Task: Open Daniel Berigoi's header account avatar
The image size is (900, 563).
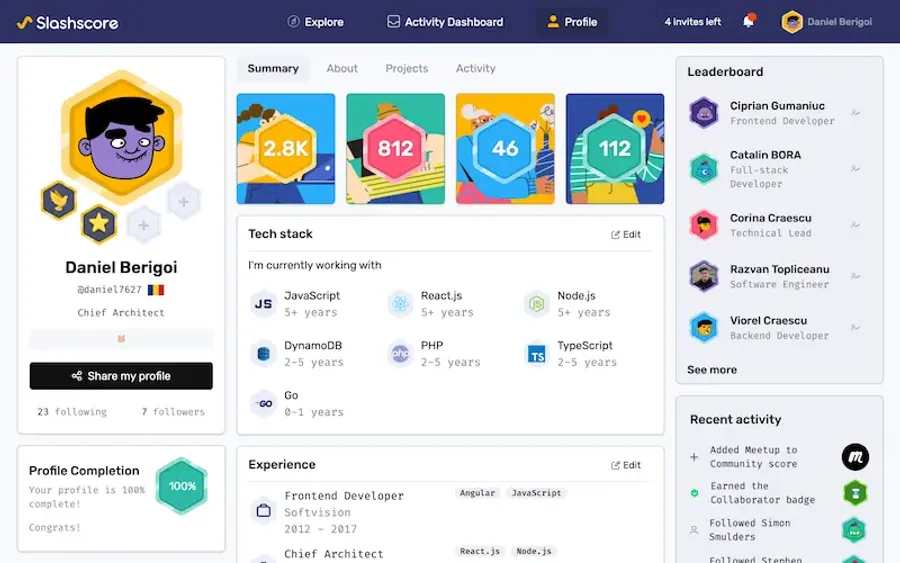Action: click(792, 22)
